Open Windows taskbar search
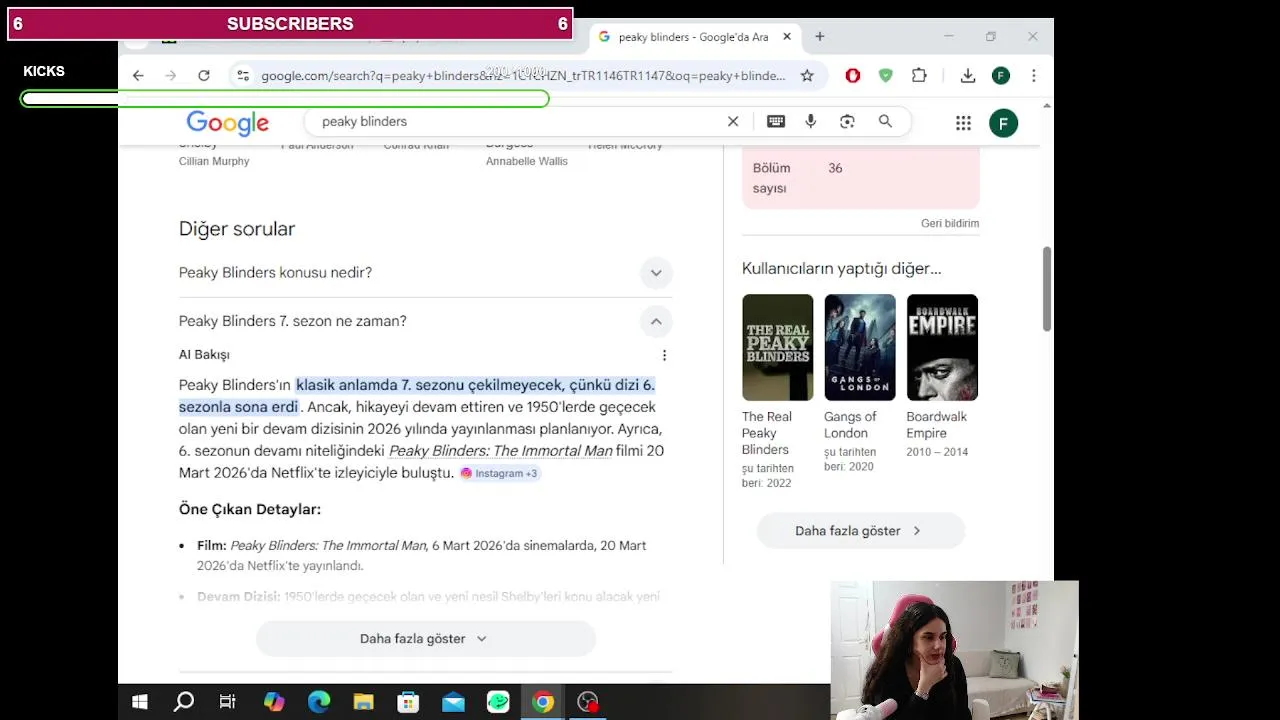 [184, 702]
